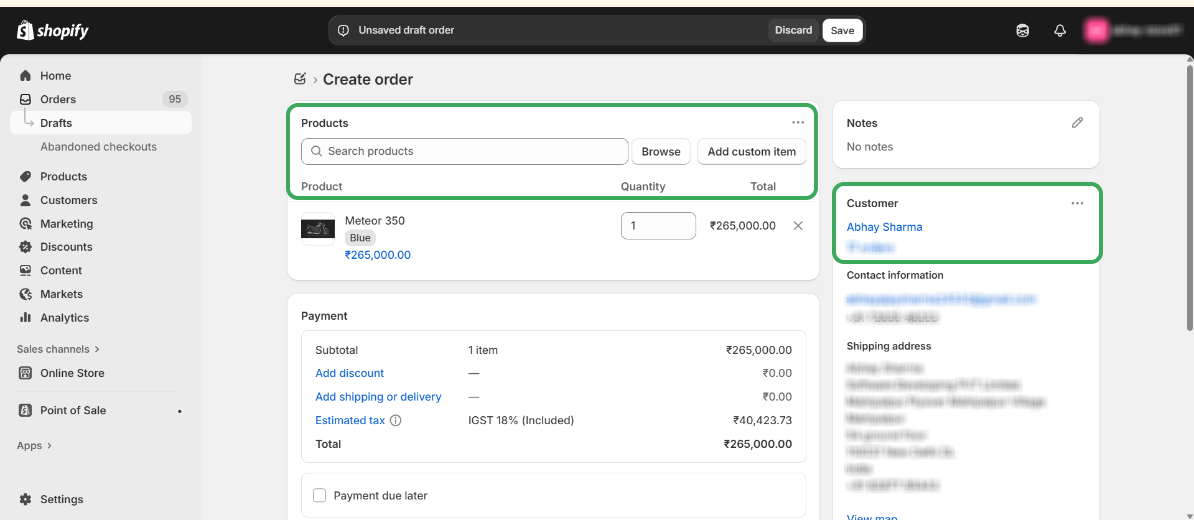Click the Add discount link
This screenshot has height=520, width=1194.
click(x=349, y=373)
